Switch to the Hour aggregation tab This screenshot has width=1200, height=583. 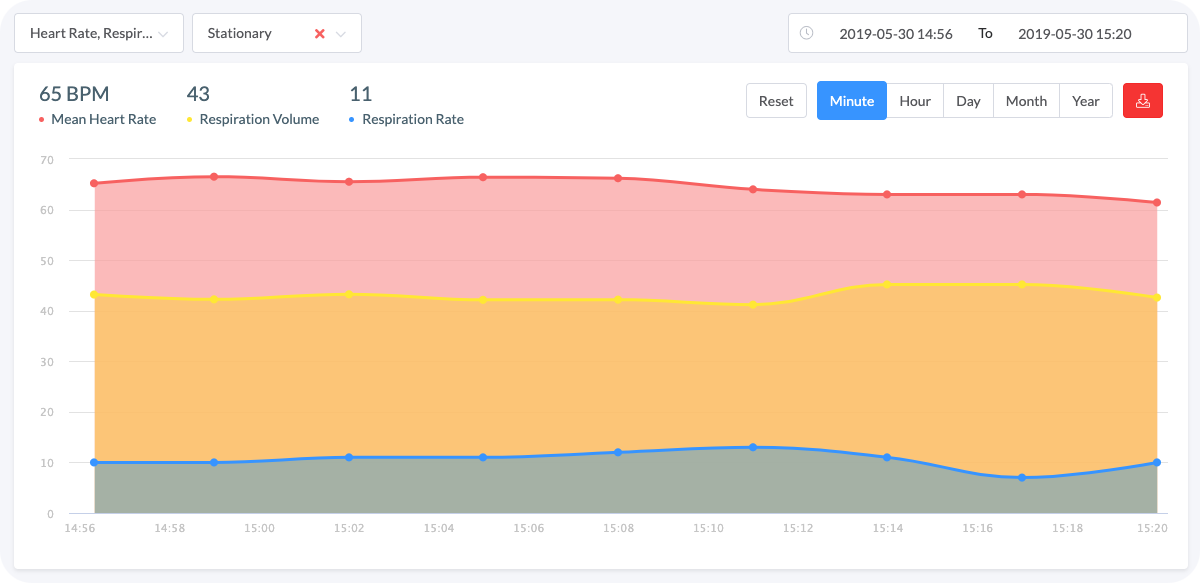(915, 100)
